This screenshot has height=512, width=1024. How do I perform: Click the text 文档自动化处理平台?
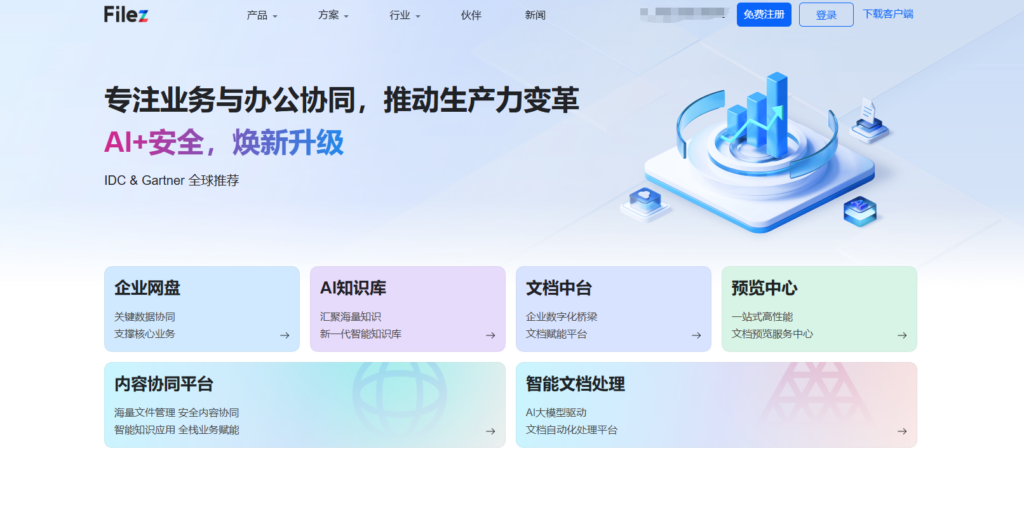pyautogui.click(x=571, y=430)
